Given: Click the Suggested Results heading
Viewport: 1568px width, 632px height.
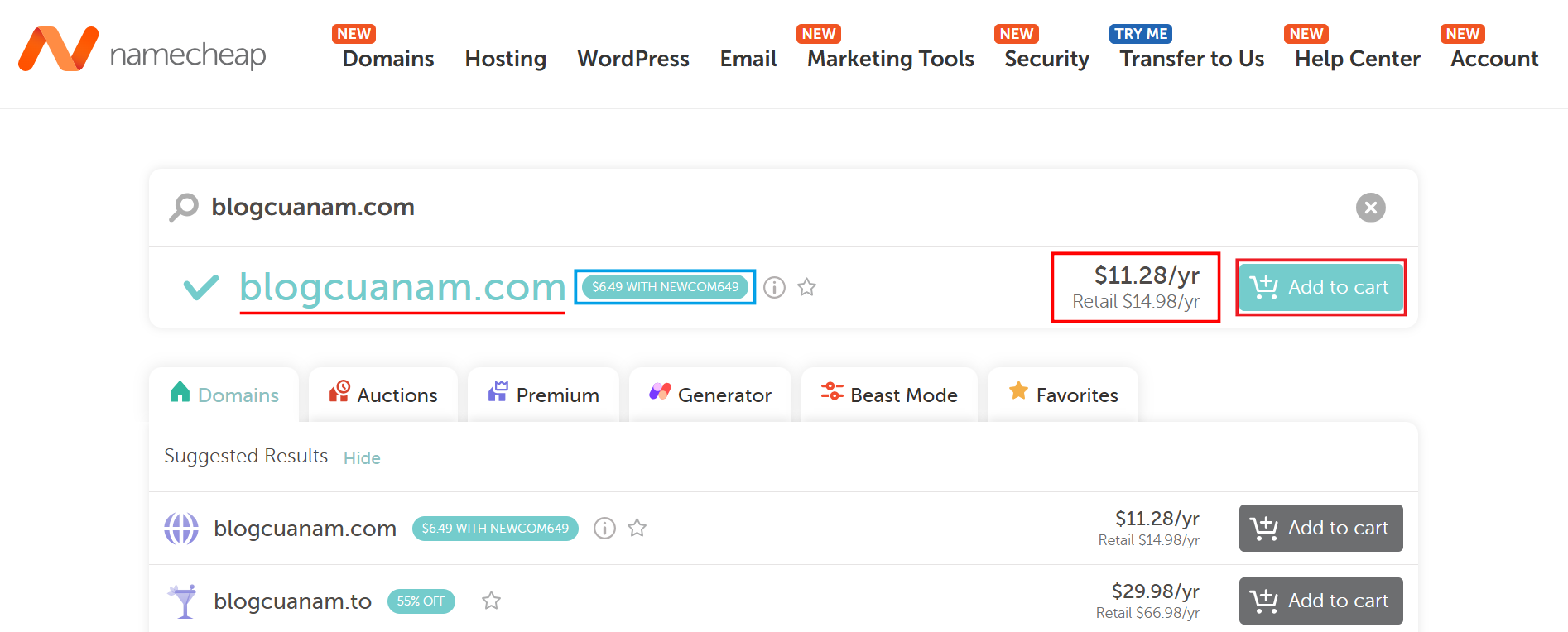Looking at the screenshot, I should pos(246,457).
